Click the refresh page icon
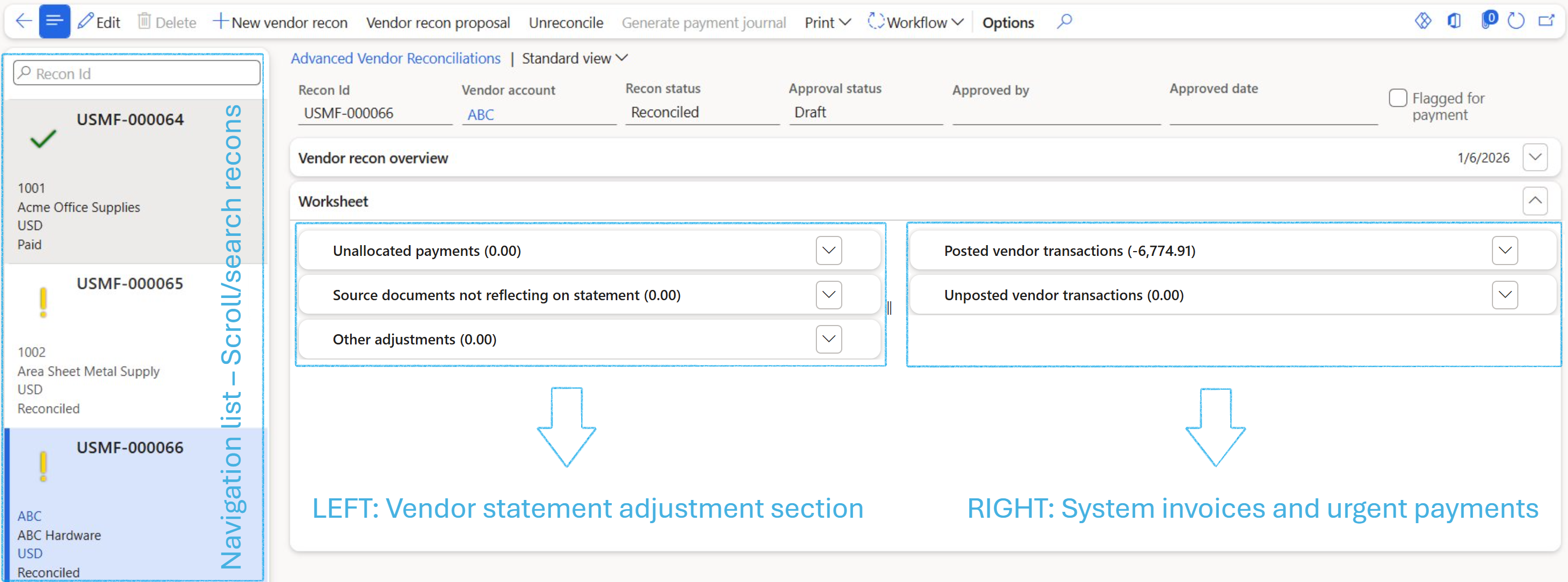1568x582 pixels. pyautogui.click(x=1516, y=21)
